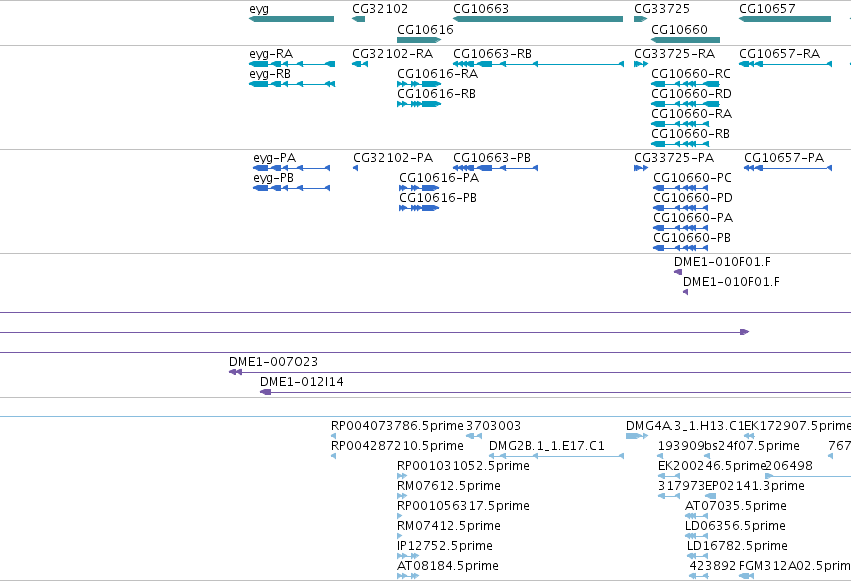Click the CG10660-RC transcript
851x581 pixels.
click(x=685, y=84)
